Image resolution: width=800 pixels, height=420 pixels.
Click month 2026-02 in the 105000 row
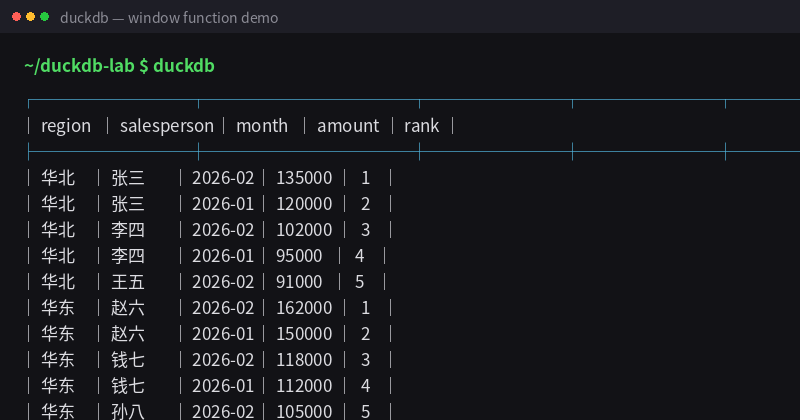click(223, 411)
